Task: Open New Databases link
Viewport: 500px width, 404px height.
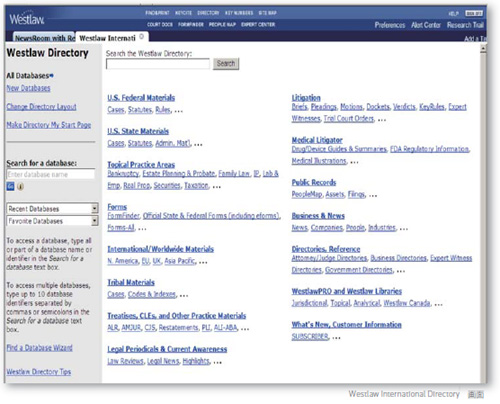Action: click(x=28, y=88)
